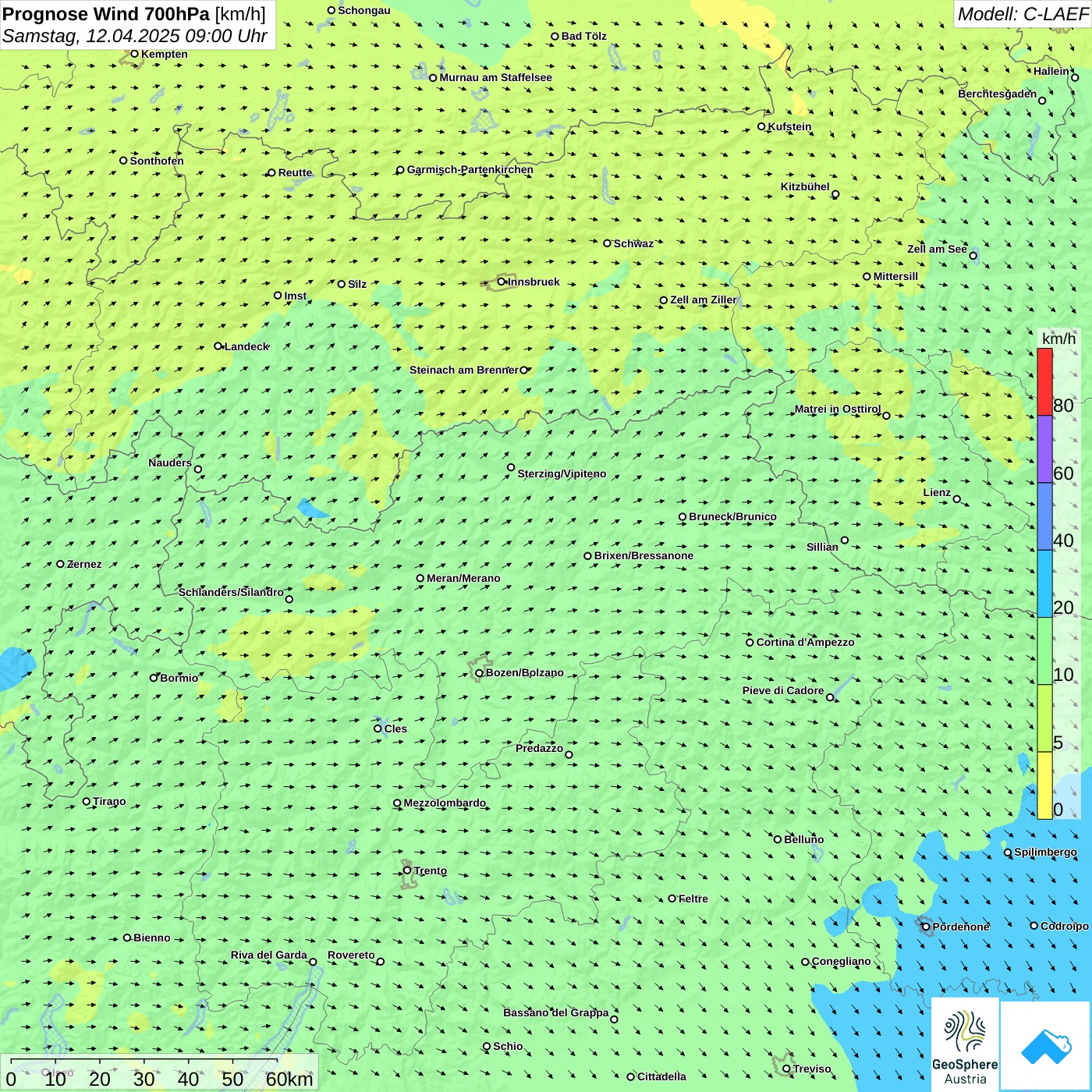This screenshot has height=1092, width=1092.
Task: Click the Cortina d'Ampezzo label
Action: pyautogui.click(x=805, y=642)
